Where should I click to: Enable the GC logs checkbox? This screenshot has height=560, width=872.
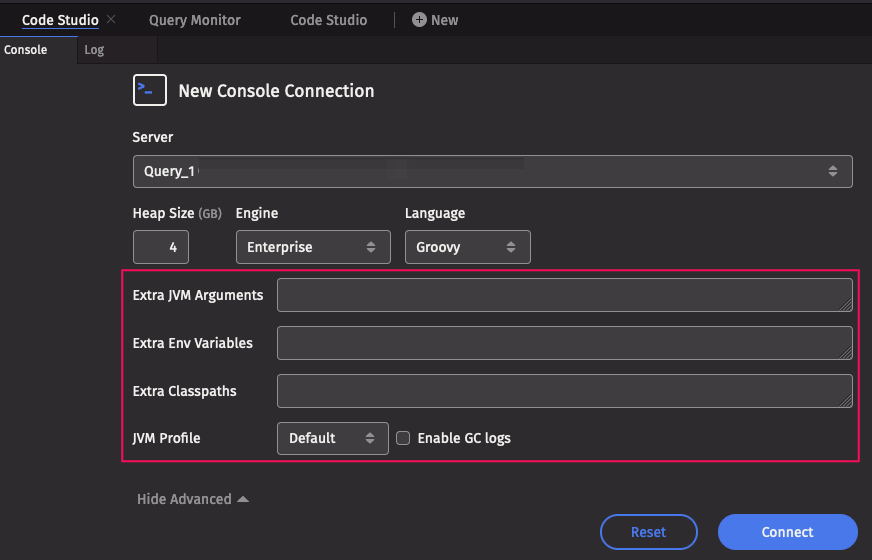(x=403, y=438)
